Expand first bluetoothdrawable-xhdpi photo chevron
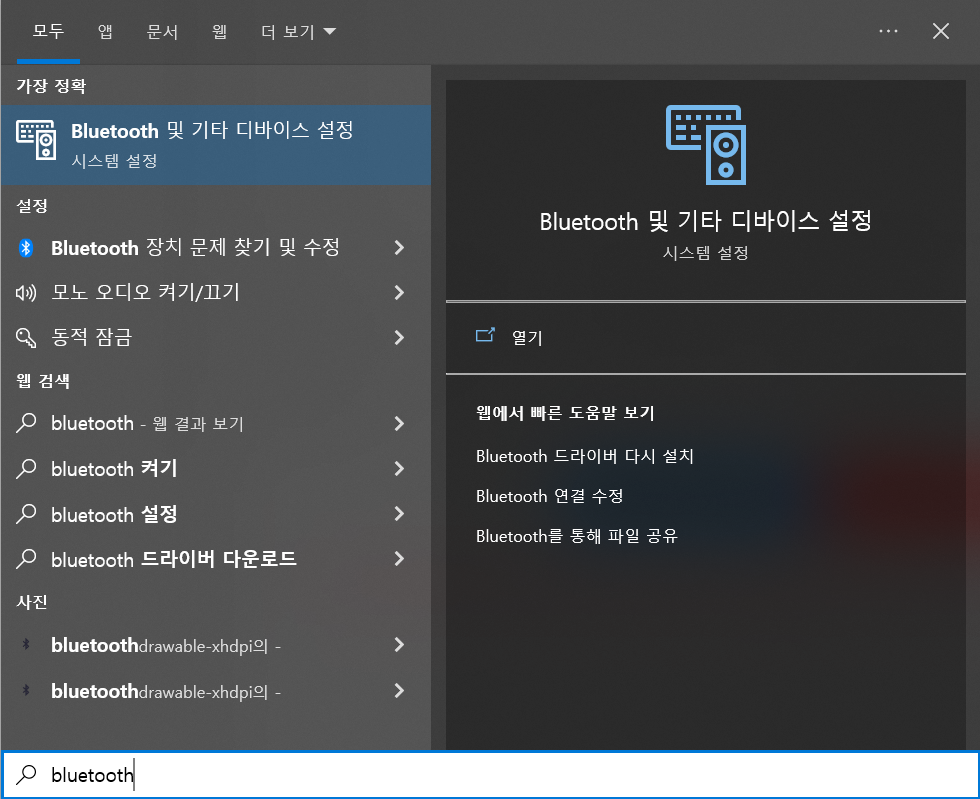Image resolution: width=980 pixels, height=799 pixels. (399, 645)
